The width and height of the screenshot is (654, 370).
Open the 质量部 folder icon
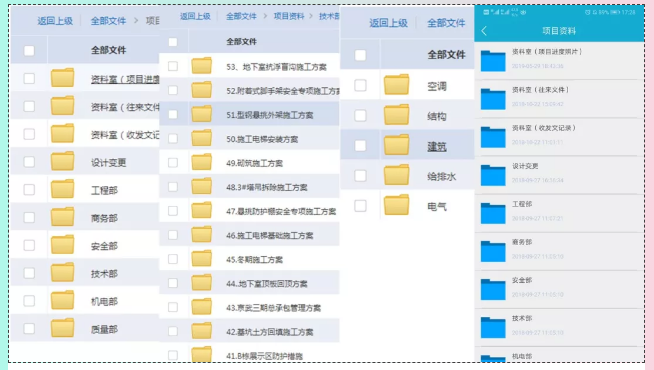pyautogui.click(x=63, y=328)
